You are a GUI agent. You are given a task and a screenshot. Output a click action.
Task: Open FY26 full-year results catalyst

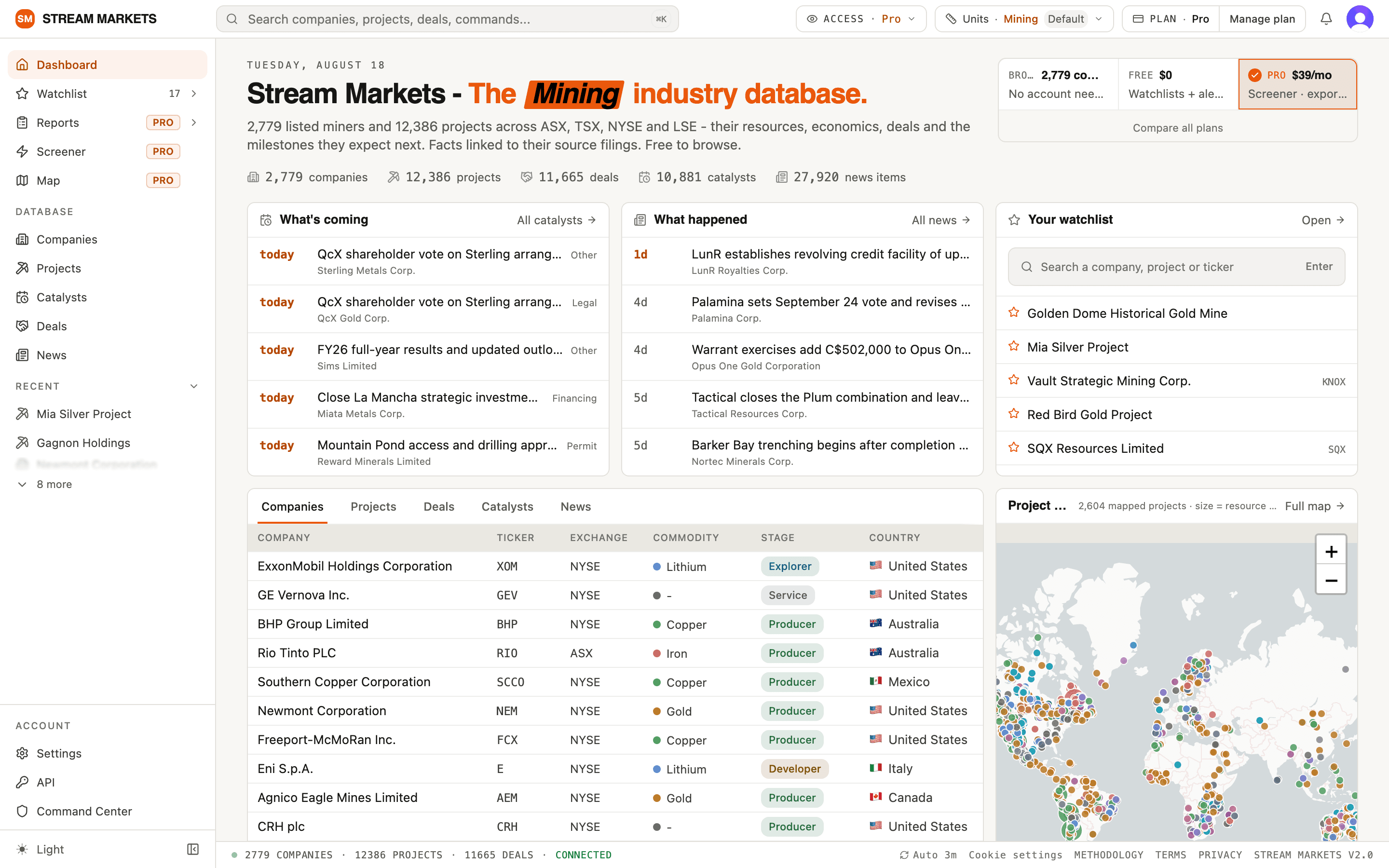[428, 356]
